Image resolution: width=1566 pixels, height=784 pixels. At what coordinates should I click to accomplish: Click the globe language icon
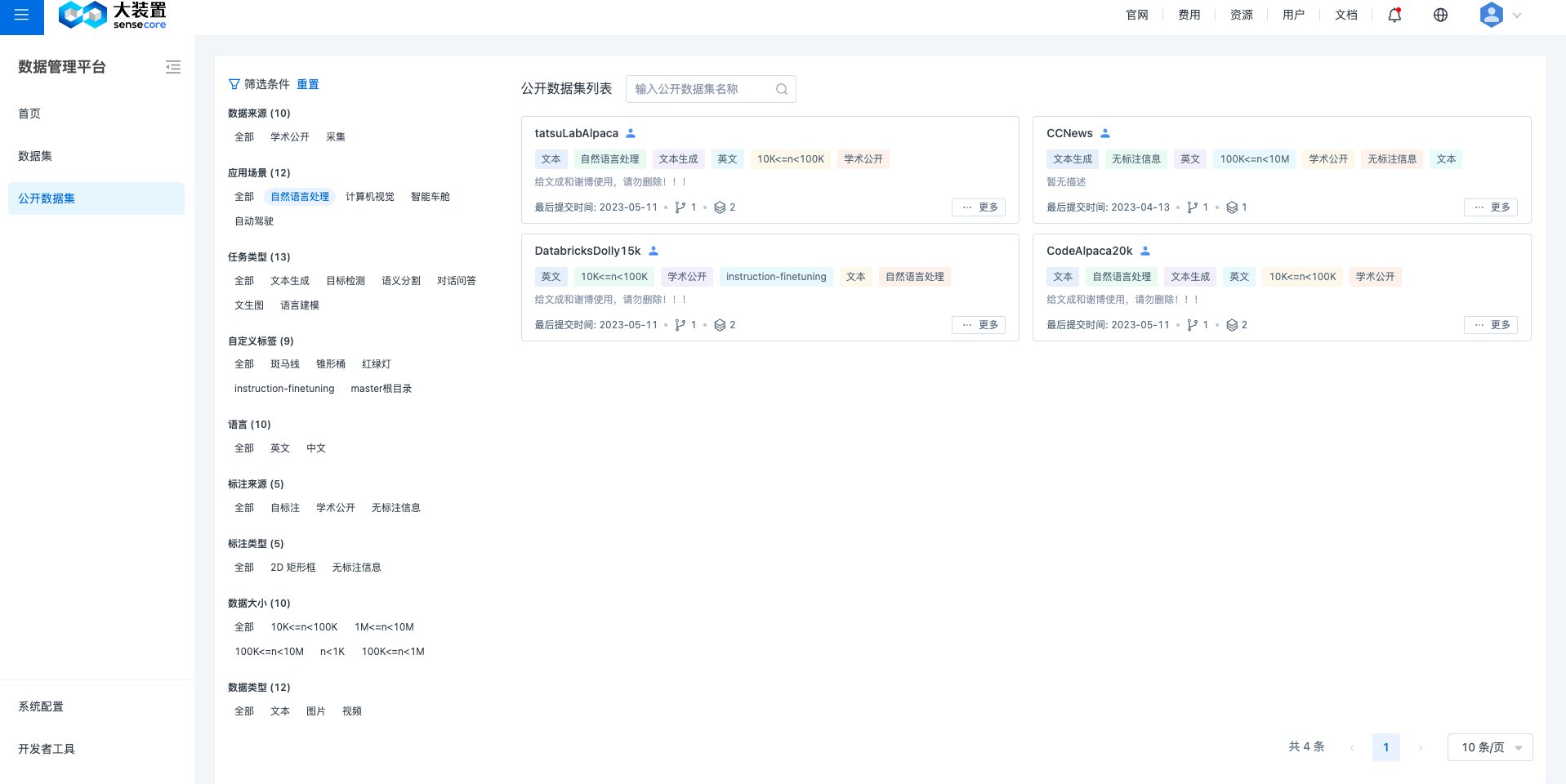click(x=1440, y=15)
